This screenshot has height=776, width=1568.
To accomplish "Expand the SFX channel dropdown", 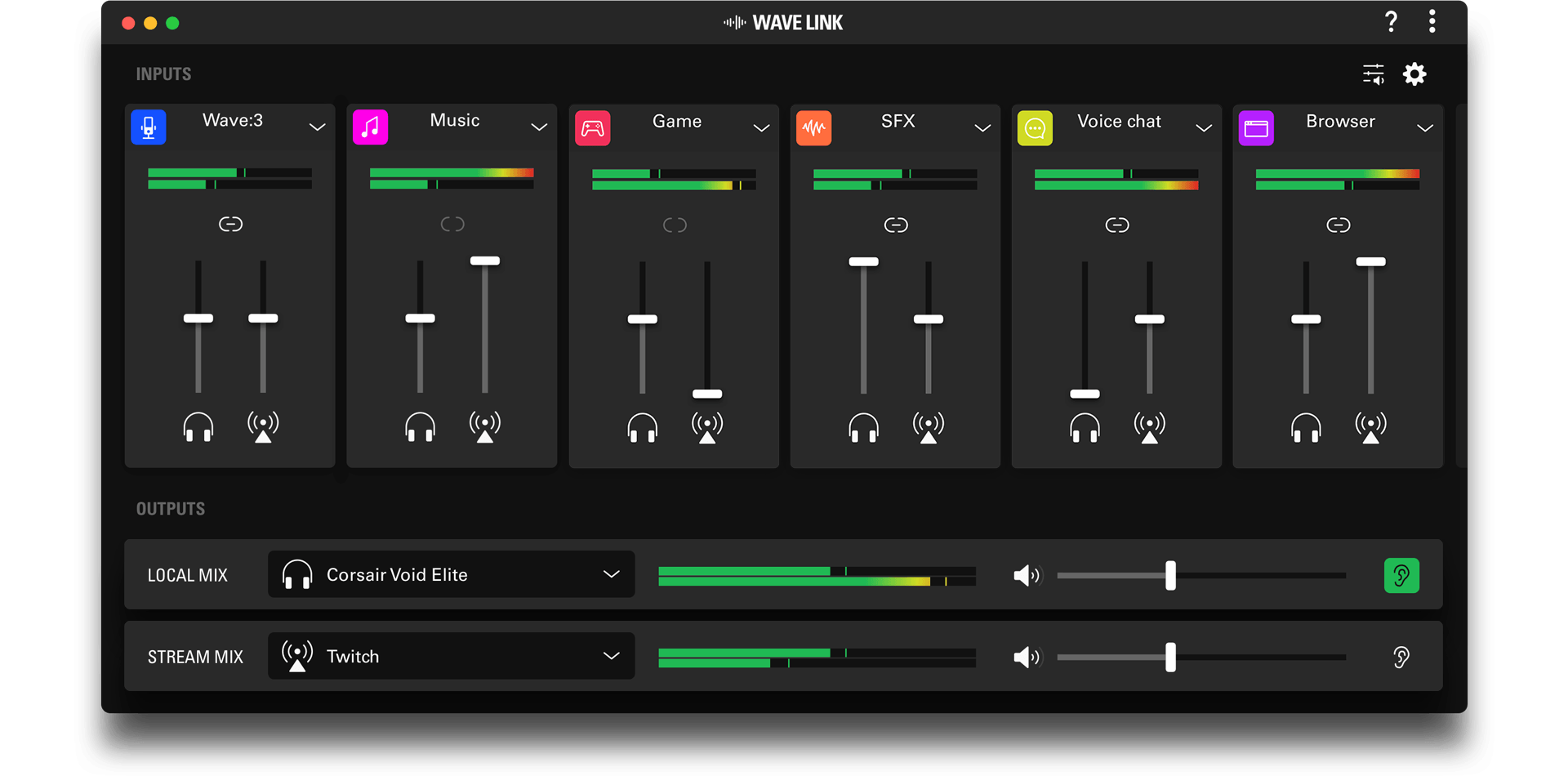I will pos(982,128).
